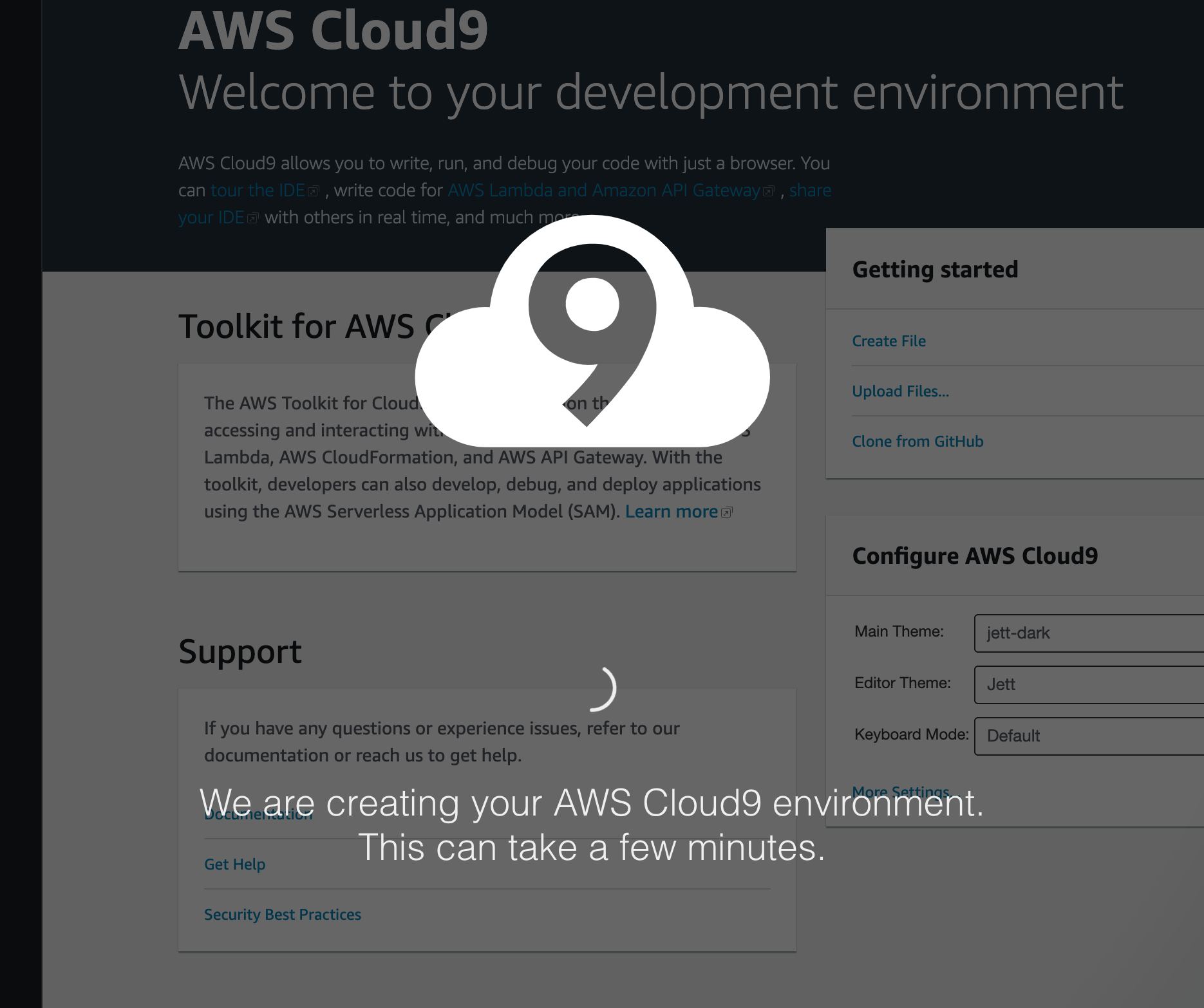Click the Cloud9 cloud logo
The height and width of the screenshot is (1008, 1204).
[592, 331]
